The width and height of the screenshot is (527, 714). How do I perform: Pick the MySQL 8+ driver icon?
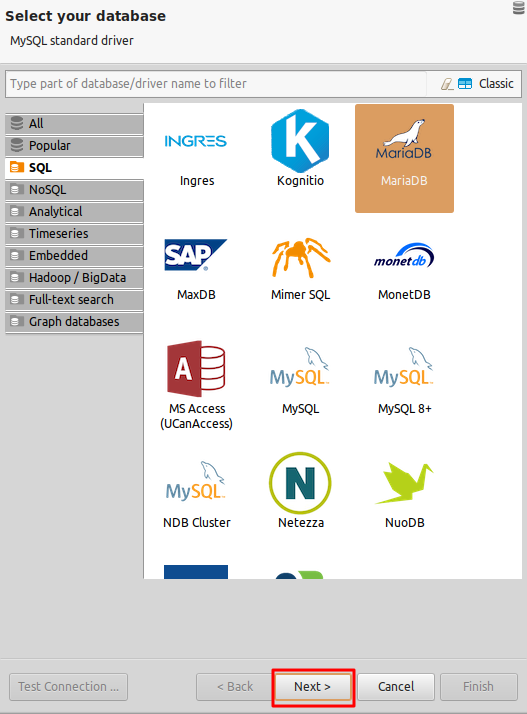click(404, 367)
